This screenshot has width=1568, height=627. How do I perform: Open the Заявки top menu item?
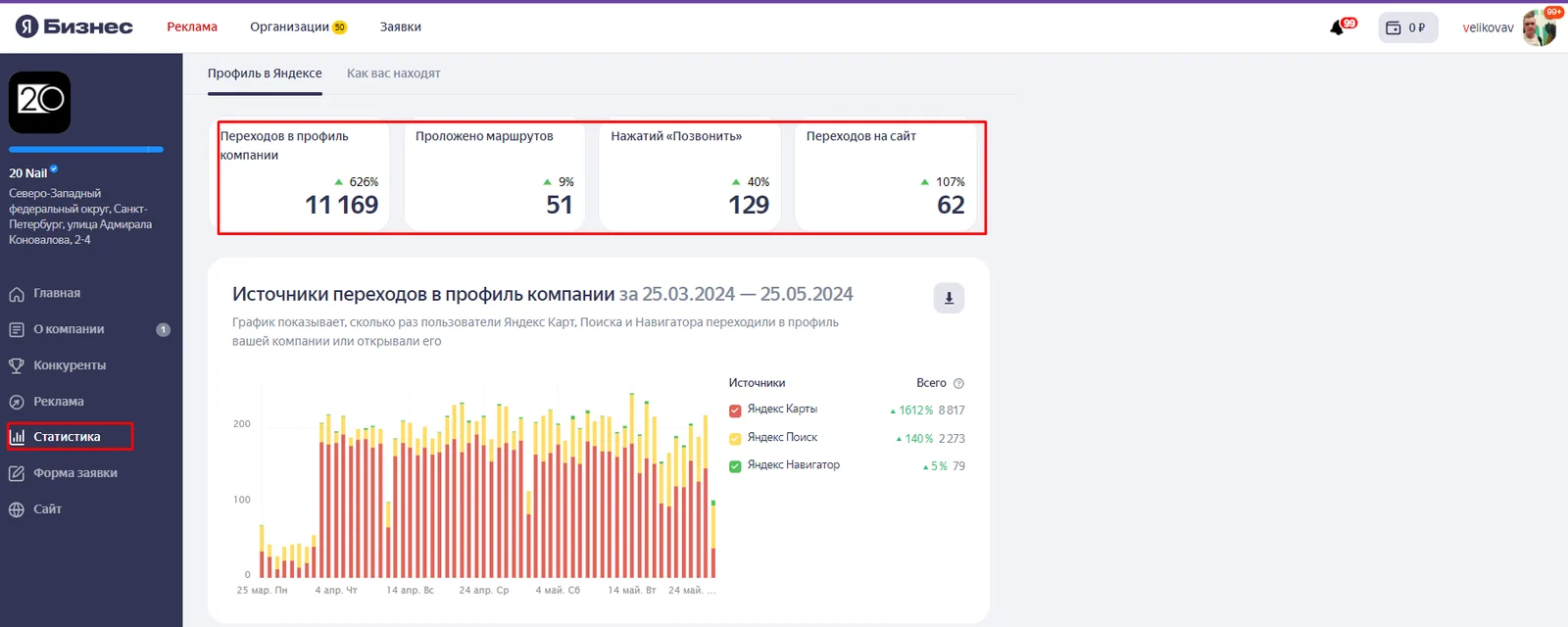[401, 27]
